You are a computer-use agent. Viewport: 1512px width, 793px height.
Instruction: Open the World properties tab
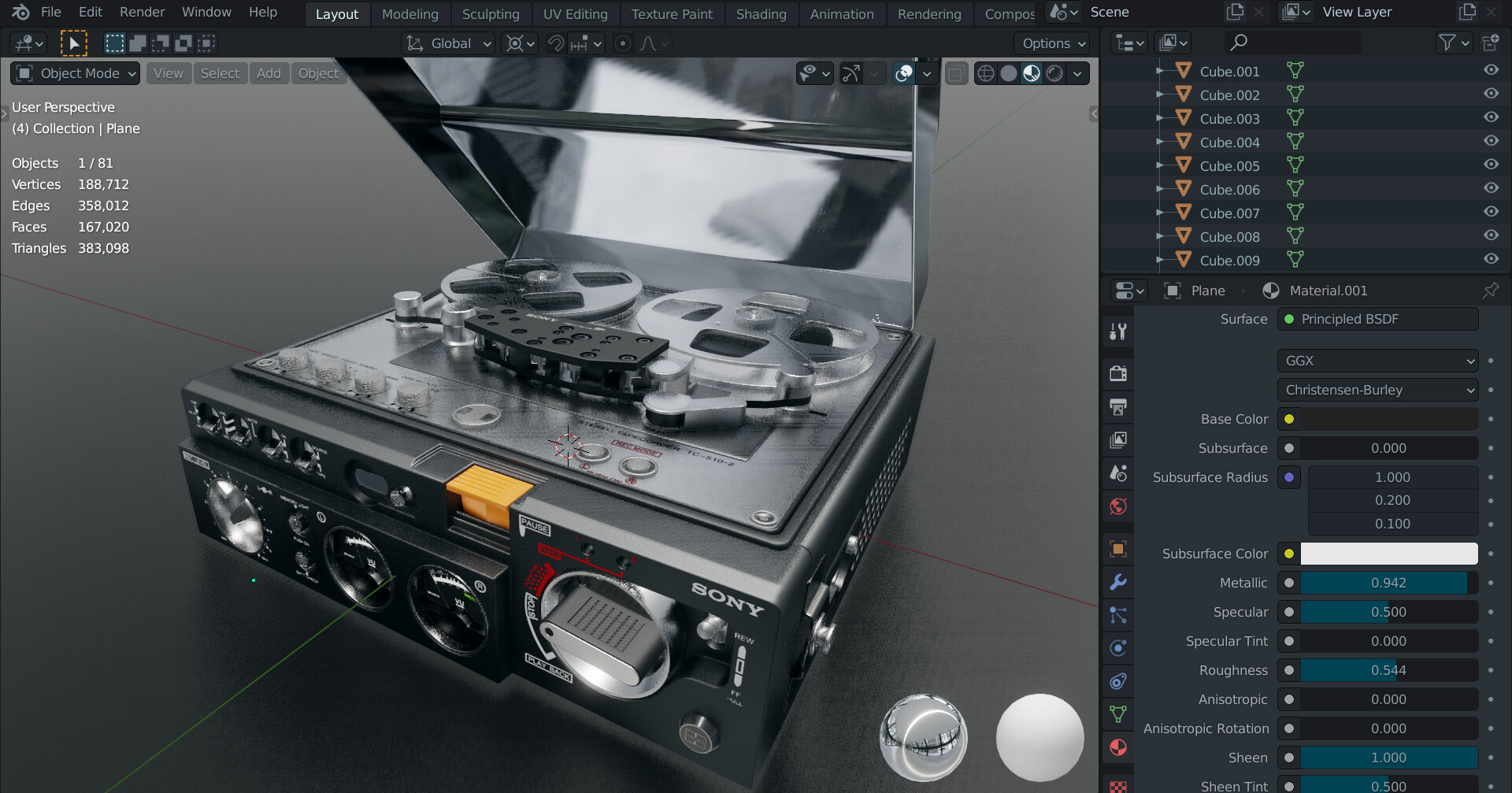[x=1117, y=506]
